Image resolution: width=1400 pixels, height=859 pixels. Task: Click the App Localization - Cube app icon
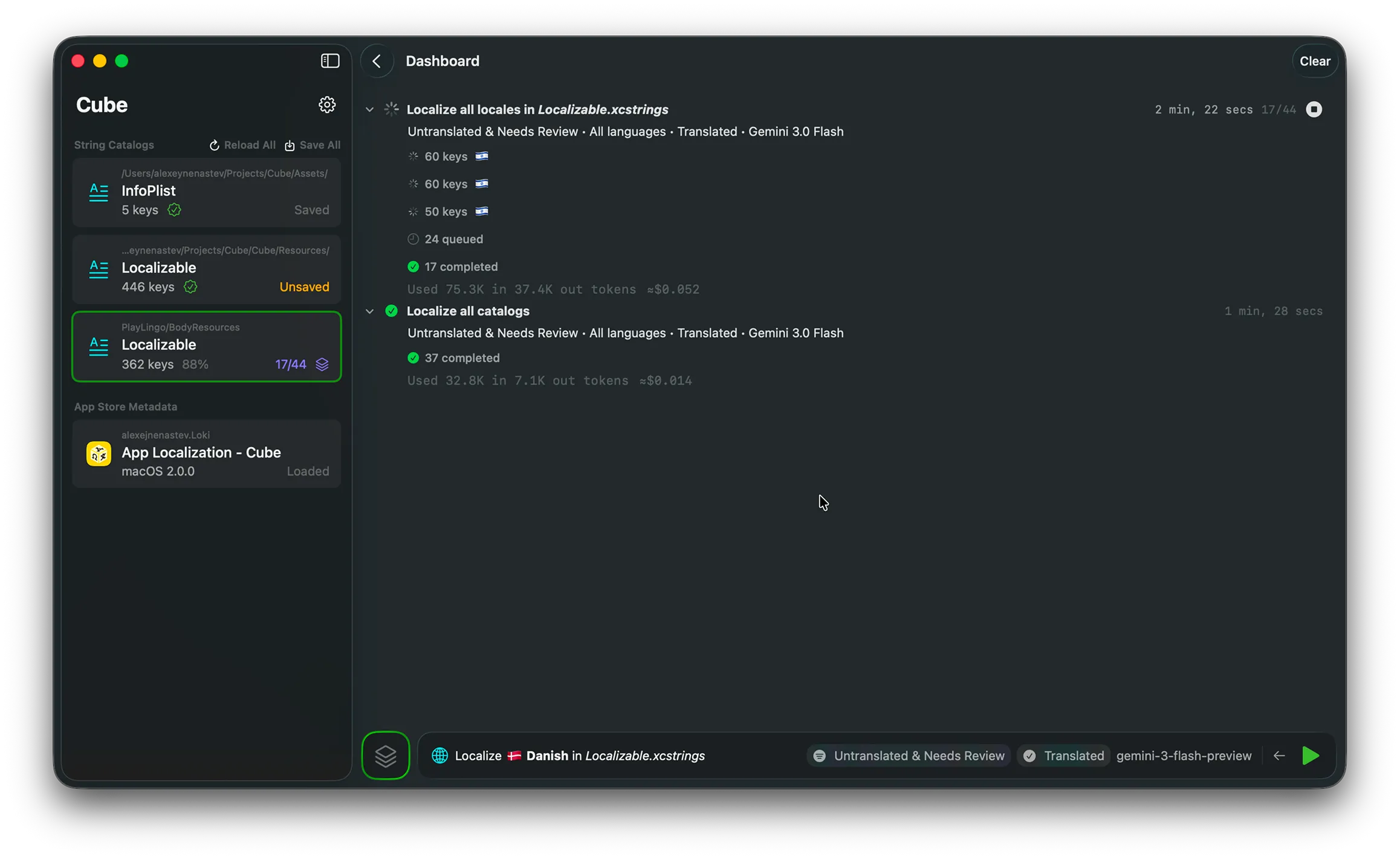coord(99,453)
